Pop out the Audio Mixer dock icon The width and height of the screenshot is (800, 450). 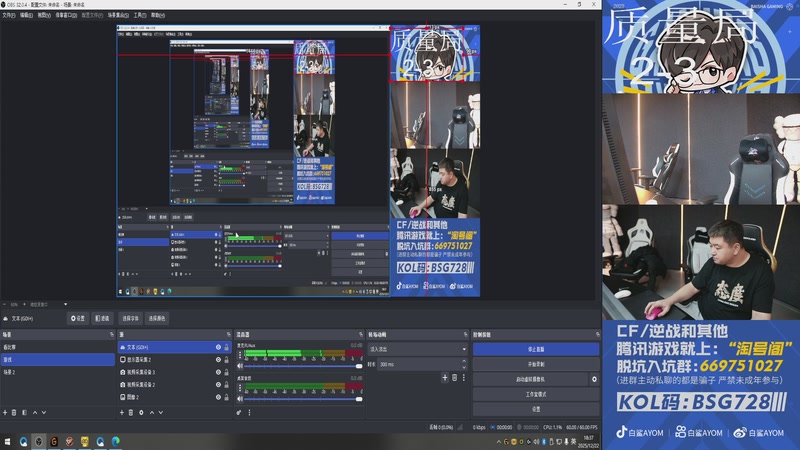[361, 335]
